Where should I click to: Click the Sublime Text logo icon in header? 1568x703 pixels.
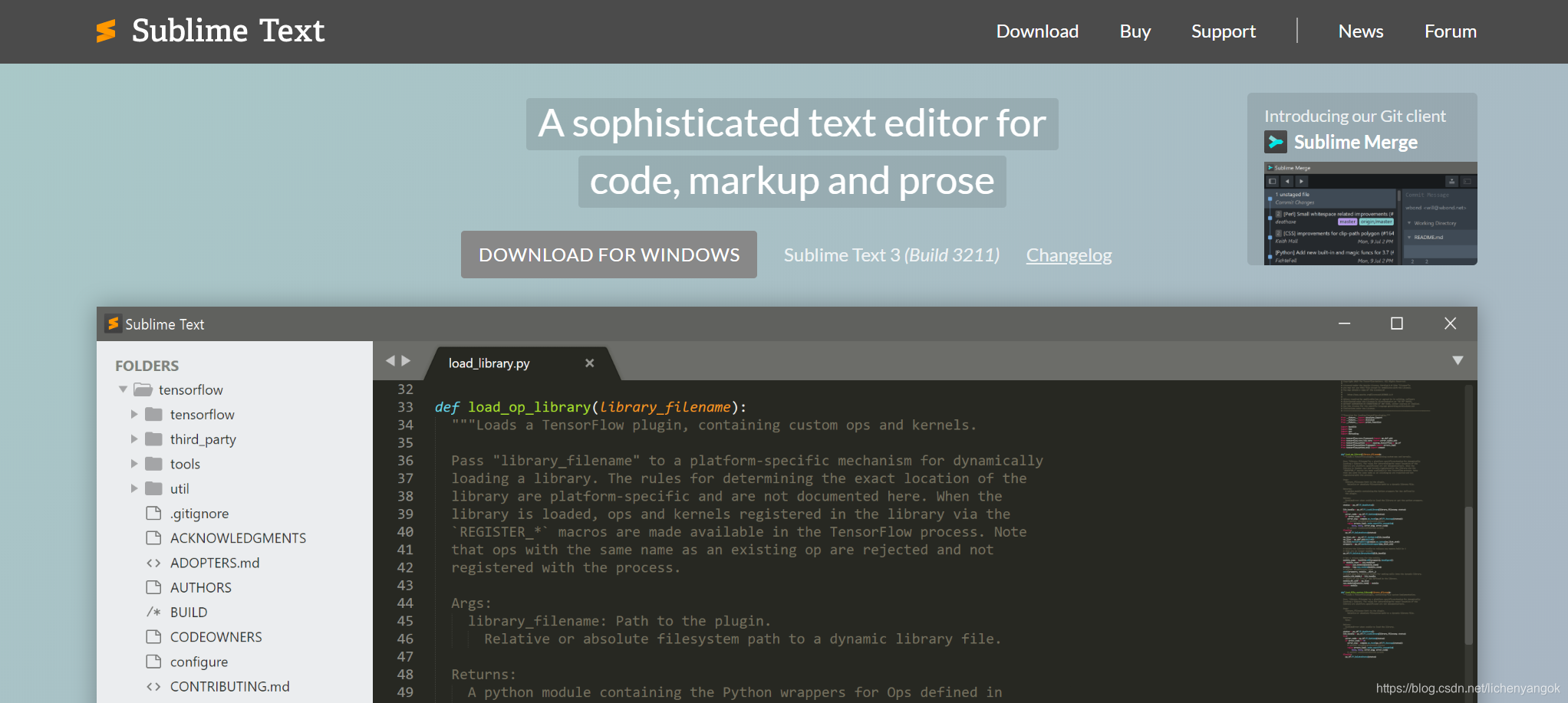pos(106,31)
